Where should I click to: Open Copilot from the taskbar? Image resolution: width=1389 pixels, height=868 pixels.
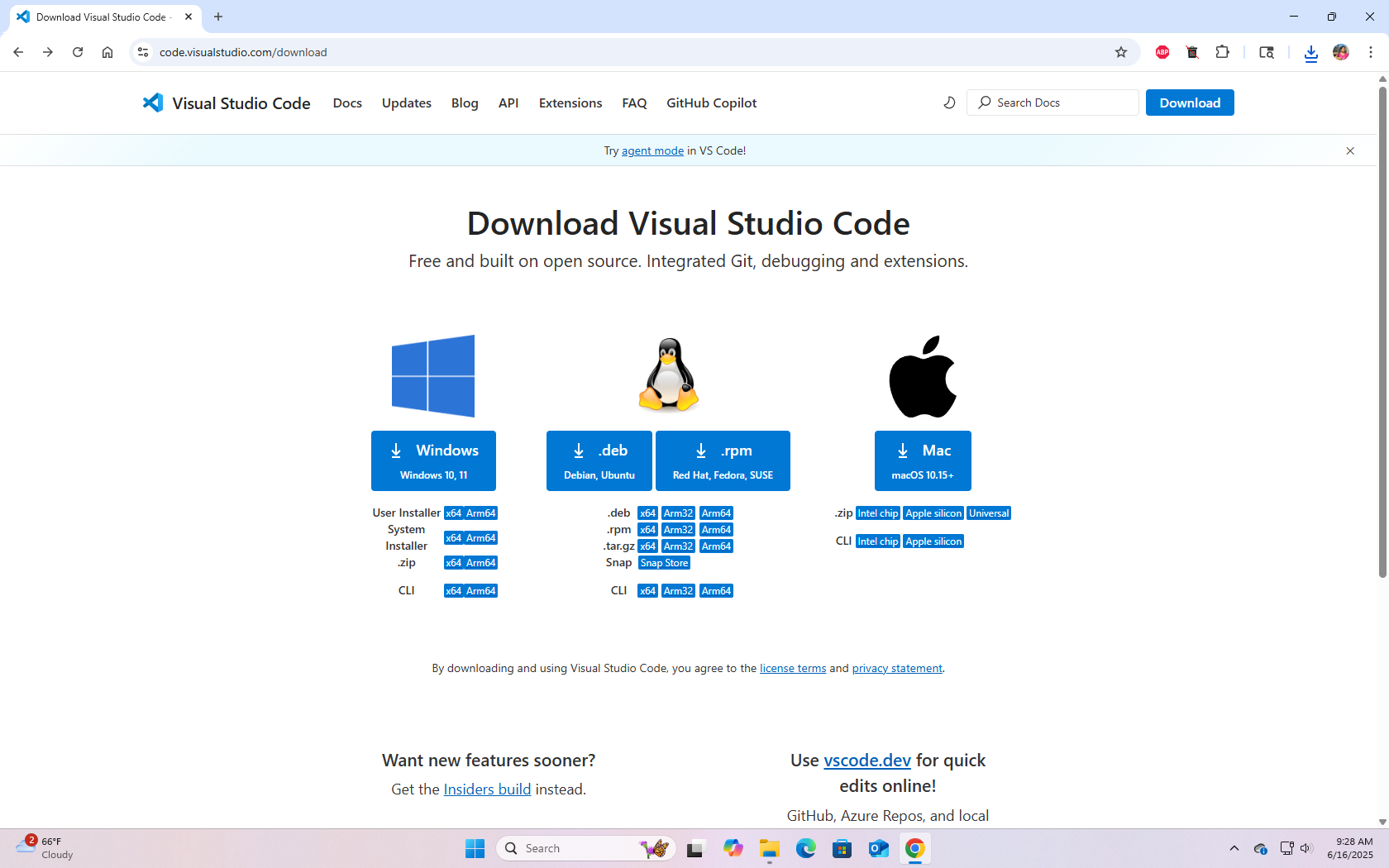(x=733, y=848)
